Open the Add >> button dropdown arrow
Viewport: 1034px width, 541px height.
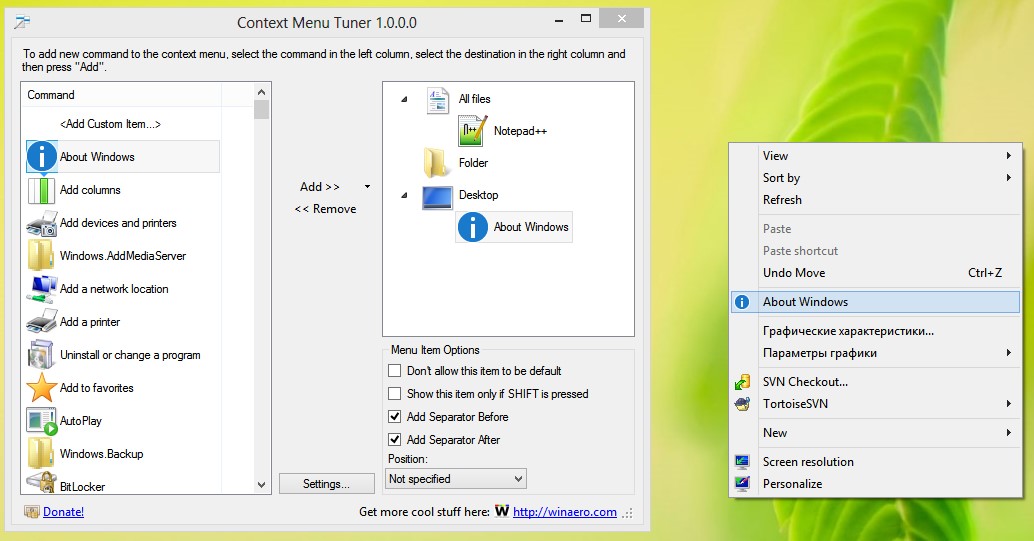pos(367,187)
